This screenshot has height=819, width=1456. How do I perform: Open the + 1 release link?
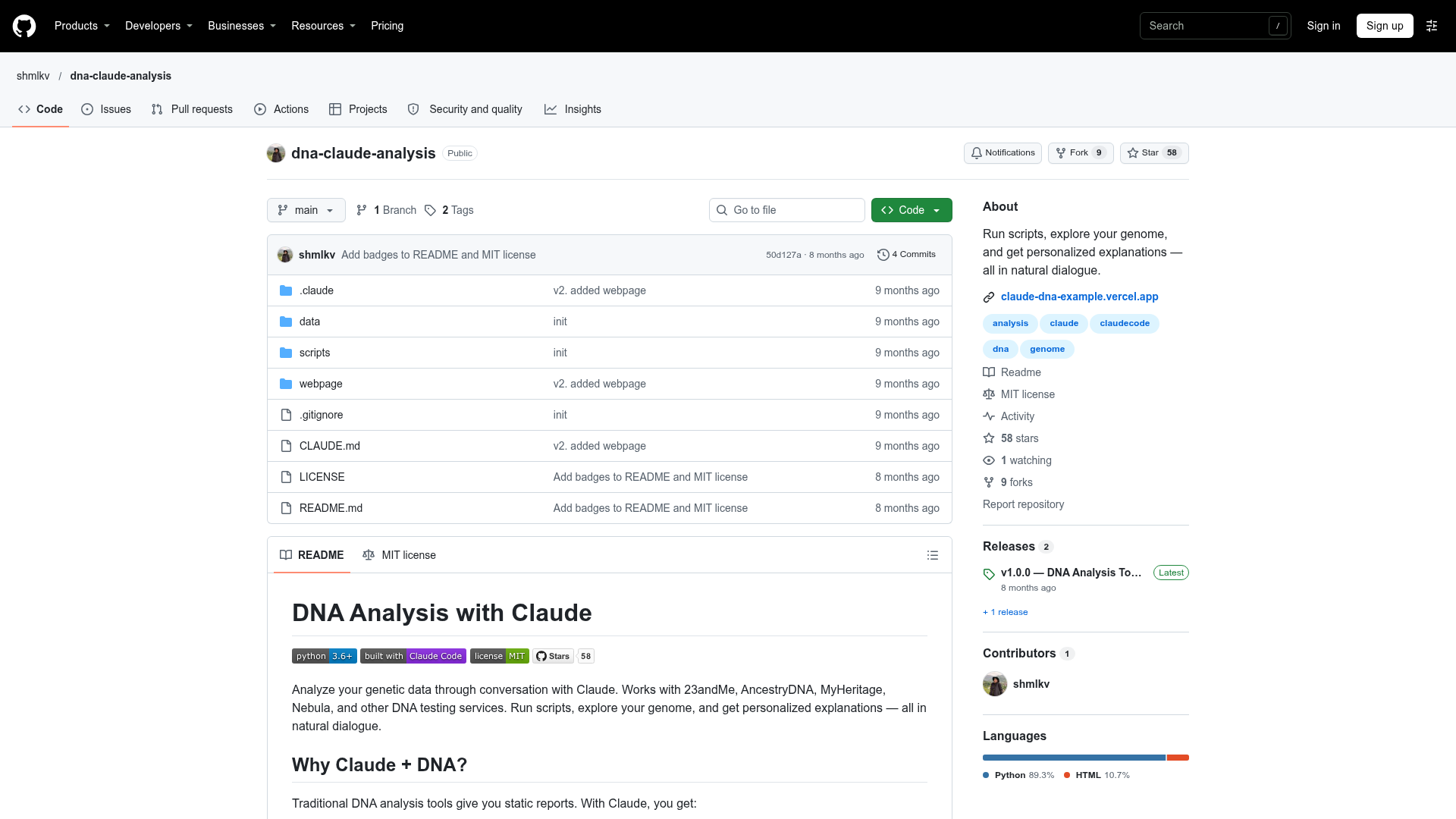[1006, 612]
